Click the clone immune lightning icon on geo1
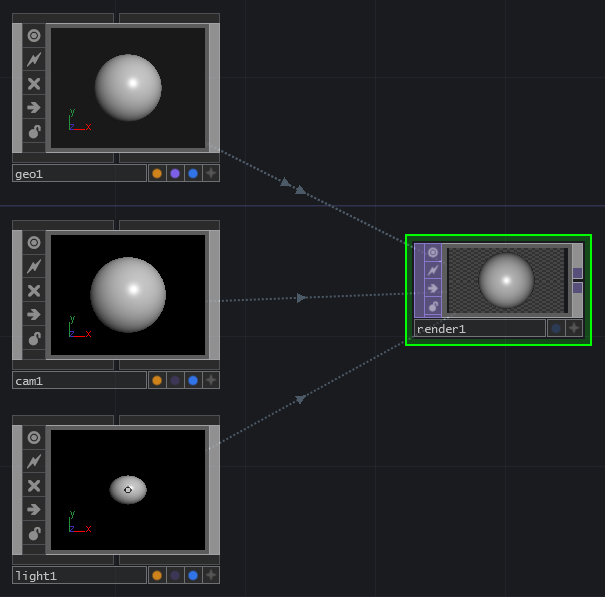This screenshot has height=597, width=605. click(x=34, y=59)
